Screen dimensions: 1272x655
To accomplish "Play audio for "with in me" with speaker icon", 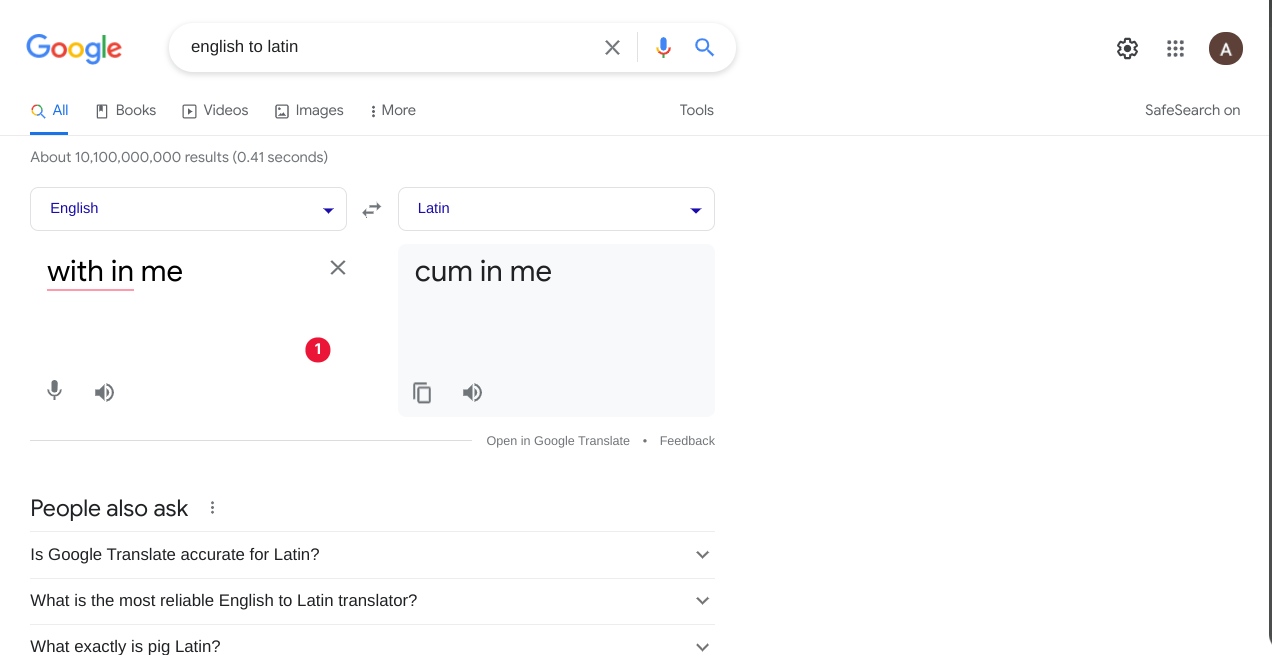I will [x=104, y=391].
